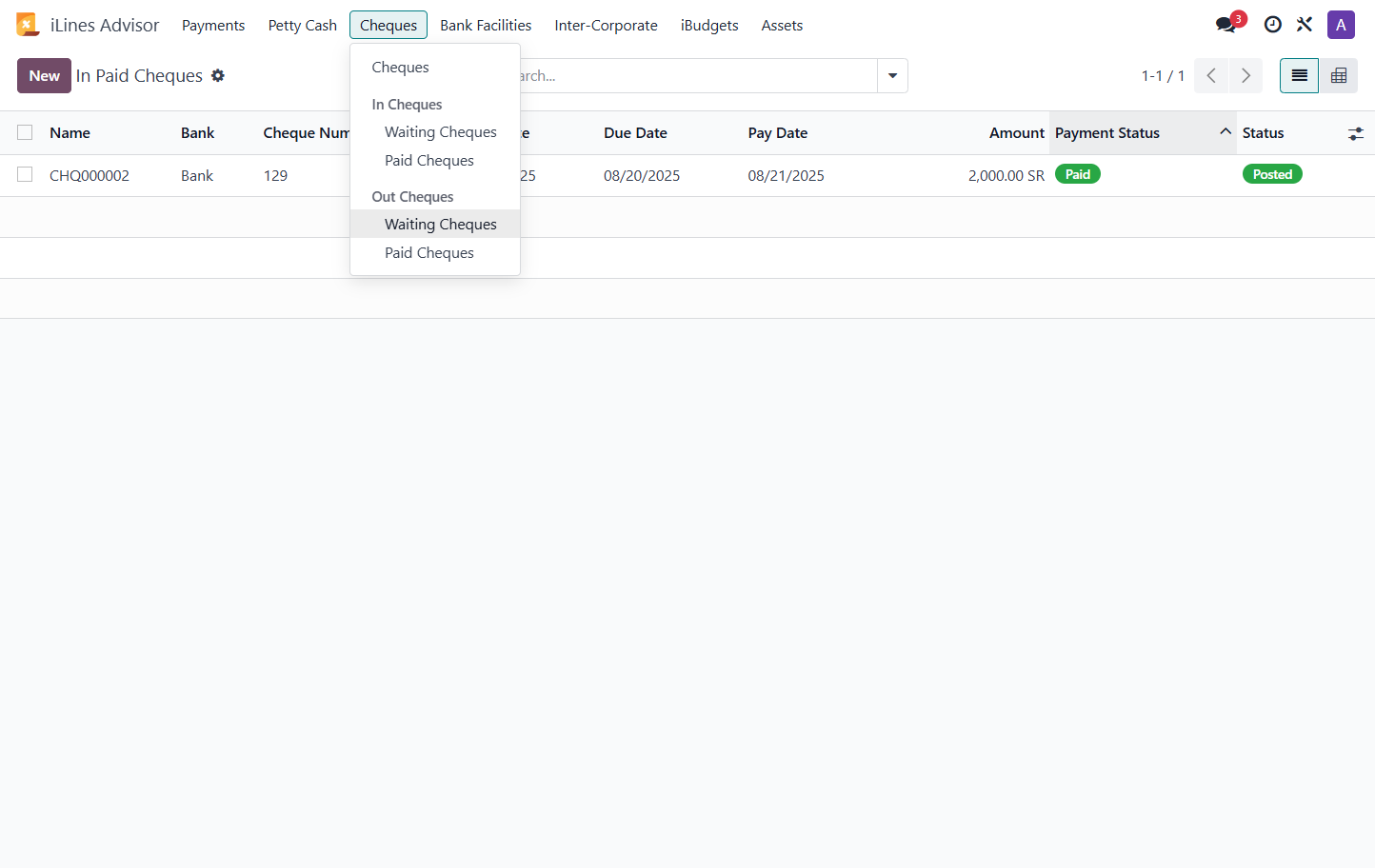Go to previous page of records
Screen dimensions: 1375x868
[x=1211, y=76]
